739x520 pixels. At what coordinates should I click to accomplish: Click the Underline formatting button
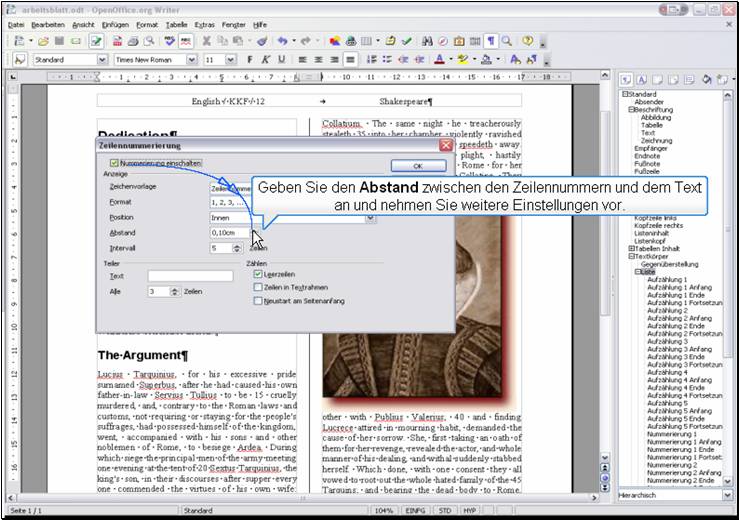pos(282,60)
